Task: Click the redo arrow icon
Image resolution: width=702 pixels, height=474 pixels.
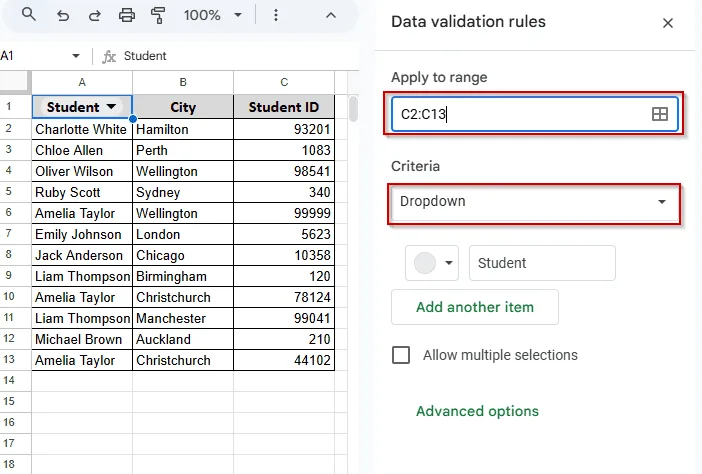Action: click(94, 16)
